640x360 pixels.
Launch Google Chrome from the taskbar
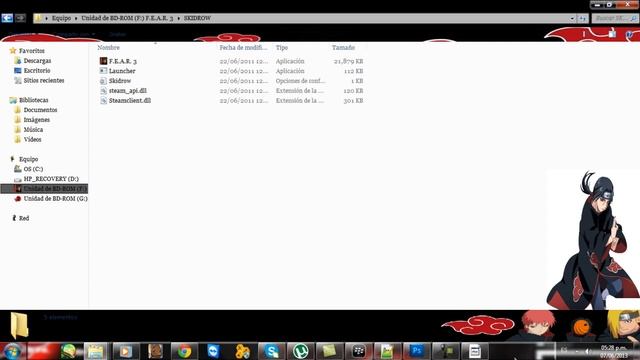[x=184, y=351]
